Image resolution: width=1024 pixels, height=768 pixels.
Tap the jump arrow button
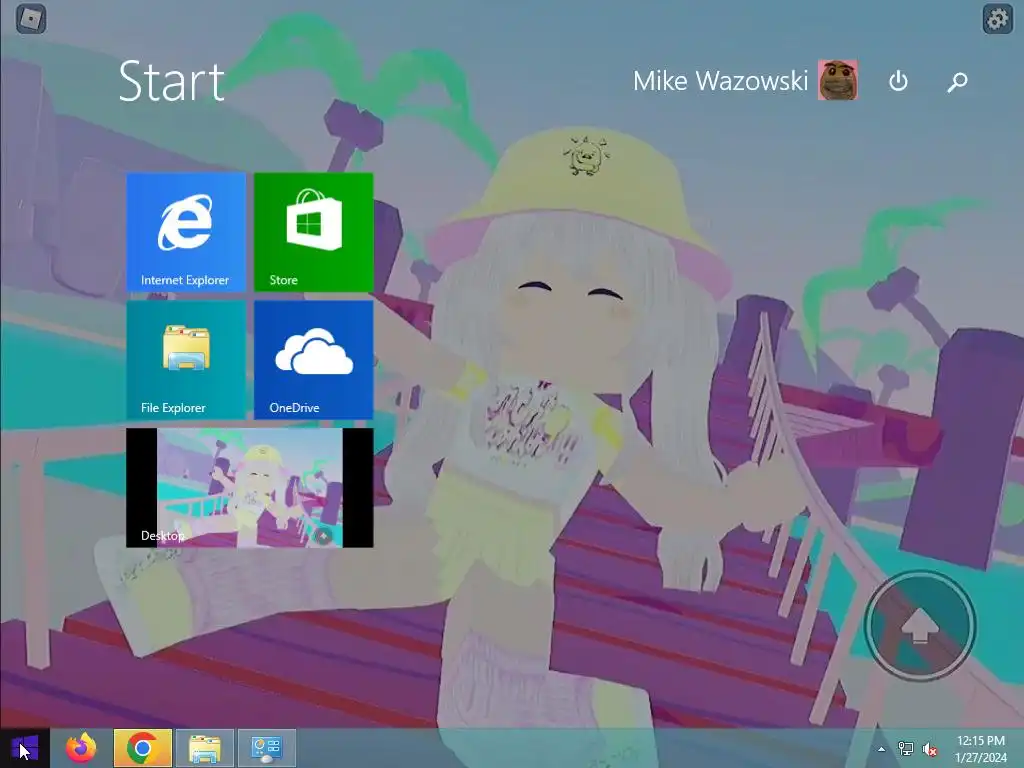click(x=920, y=625)
